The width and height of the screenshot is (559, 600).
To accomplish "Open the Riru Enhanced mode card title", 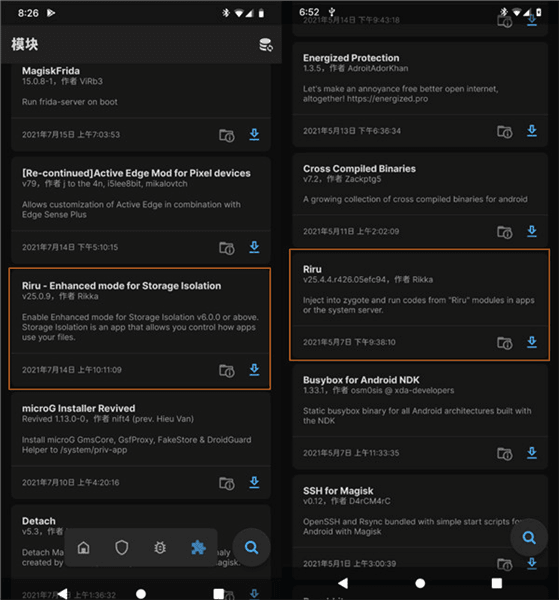I will 121,286.
